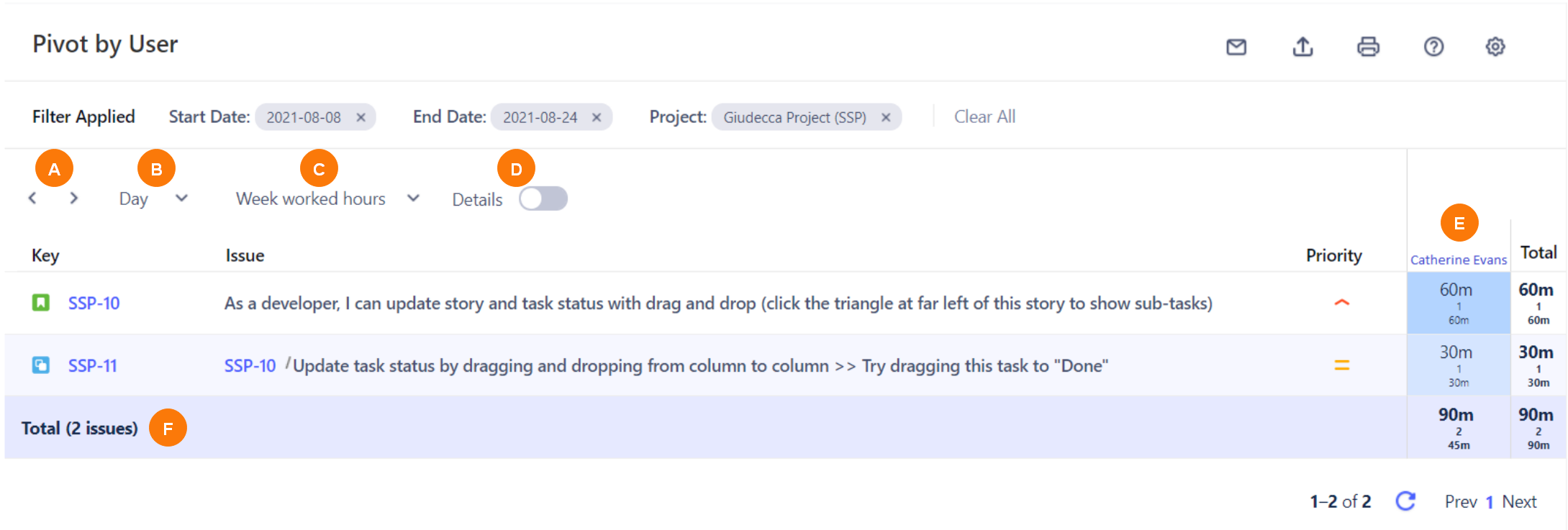Image resolution: width=1568 pixels, height=530 pixels.
Task: Open the settings gear icon
Action: 1495,47
